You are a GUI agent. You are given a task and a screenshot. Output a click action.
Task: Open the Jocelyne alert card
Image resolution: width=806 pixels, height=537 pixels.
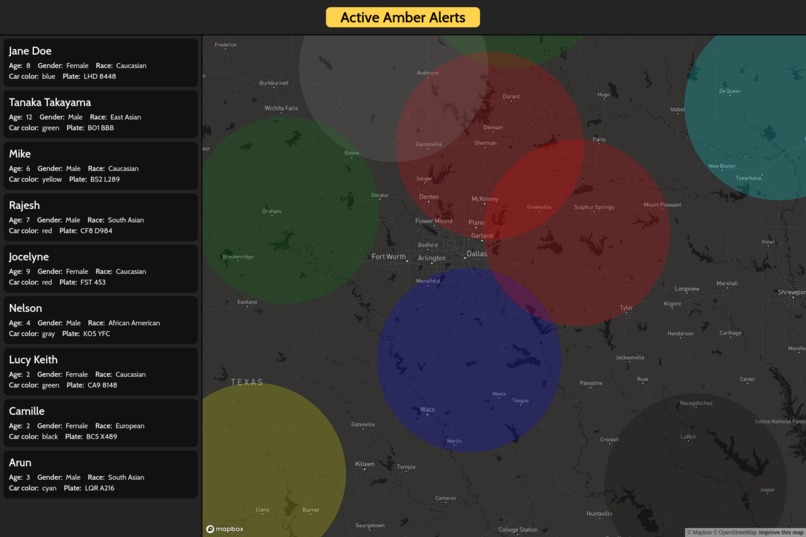point(101,268)
